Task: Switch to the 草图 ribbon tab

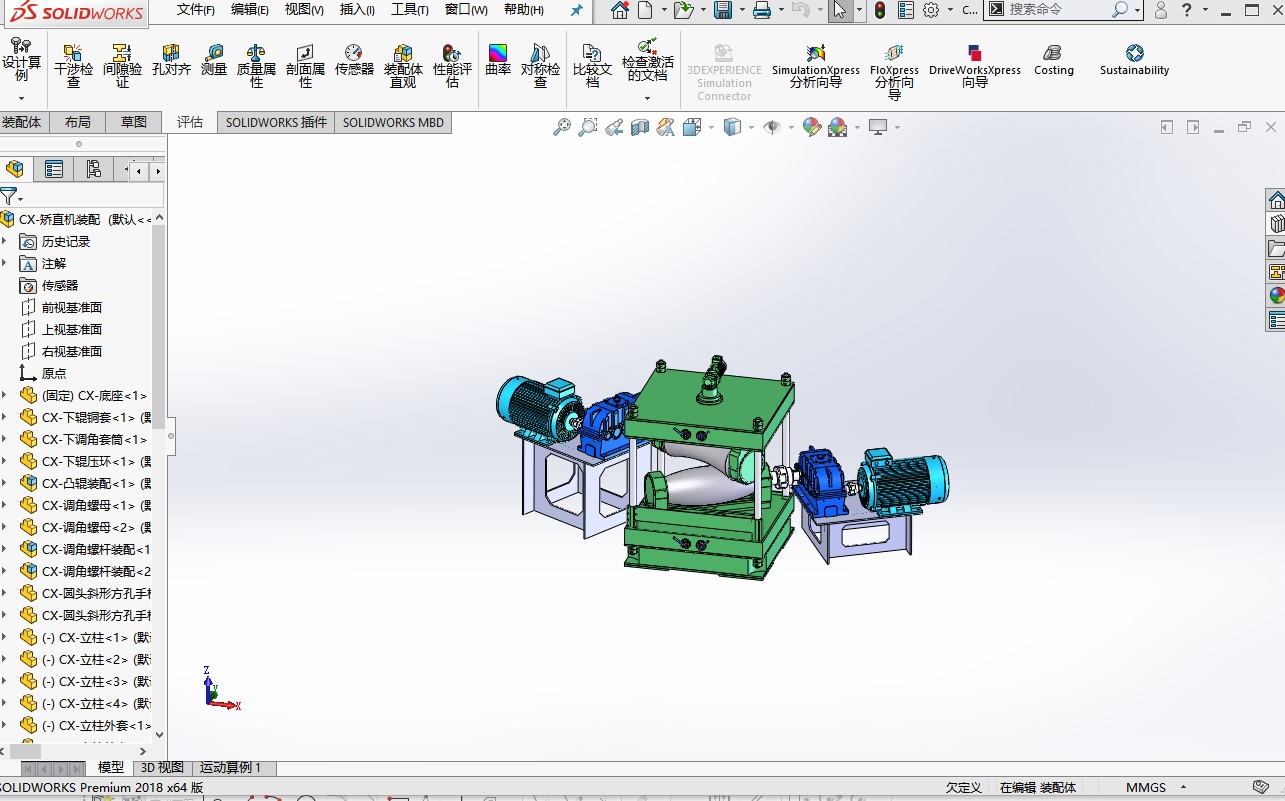Action: (x=133, y=122)
